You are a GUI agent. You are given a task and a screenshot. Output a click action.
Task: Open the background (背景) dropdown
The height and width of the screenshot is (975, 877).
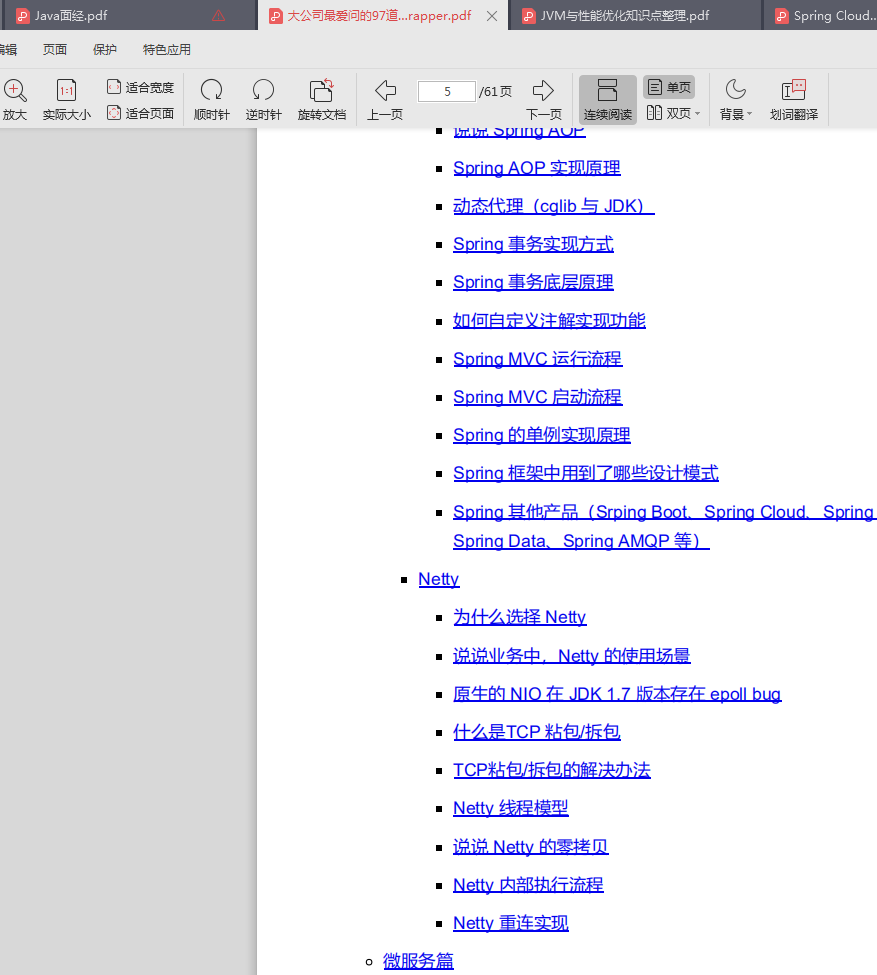(736, 99)
